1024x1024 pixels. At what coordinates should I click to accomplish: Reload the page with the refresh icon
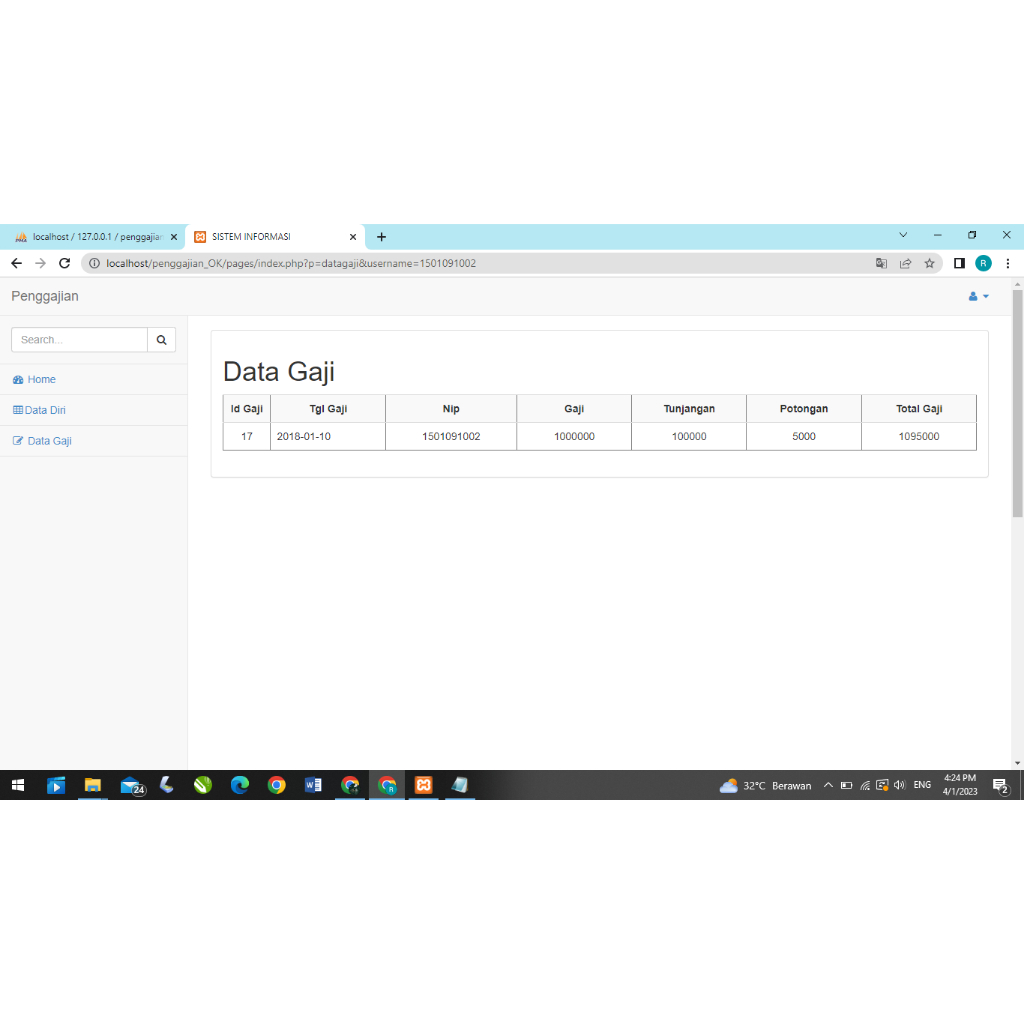tap(64, 263)
